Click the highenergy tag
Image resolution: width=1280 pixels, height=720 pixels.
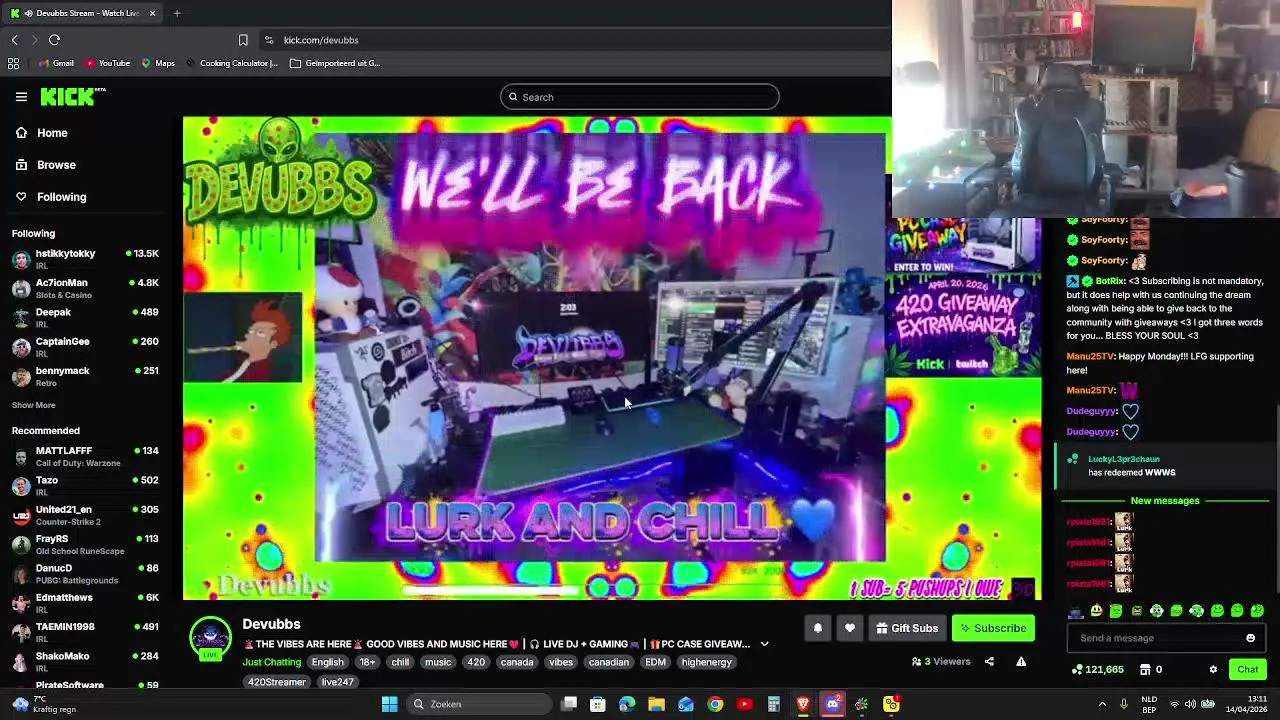[x=707, y=662]
